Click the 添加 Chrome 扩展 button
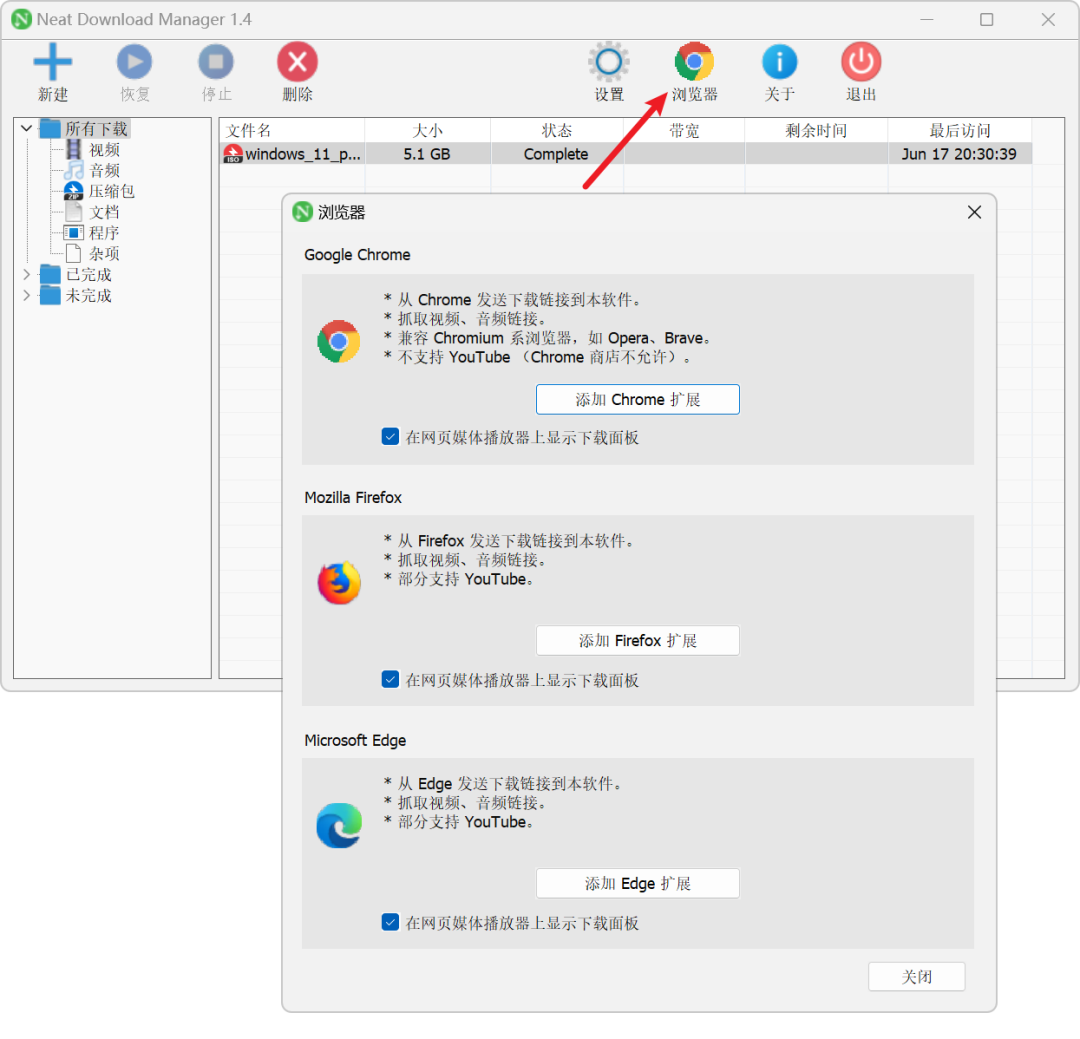 (x=638, y=400)
